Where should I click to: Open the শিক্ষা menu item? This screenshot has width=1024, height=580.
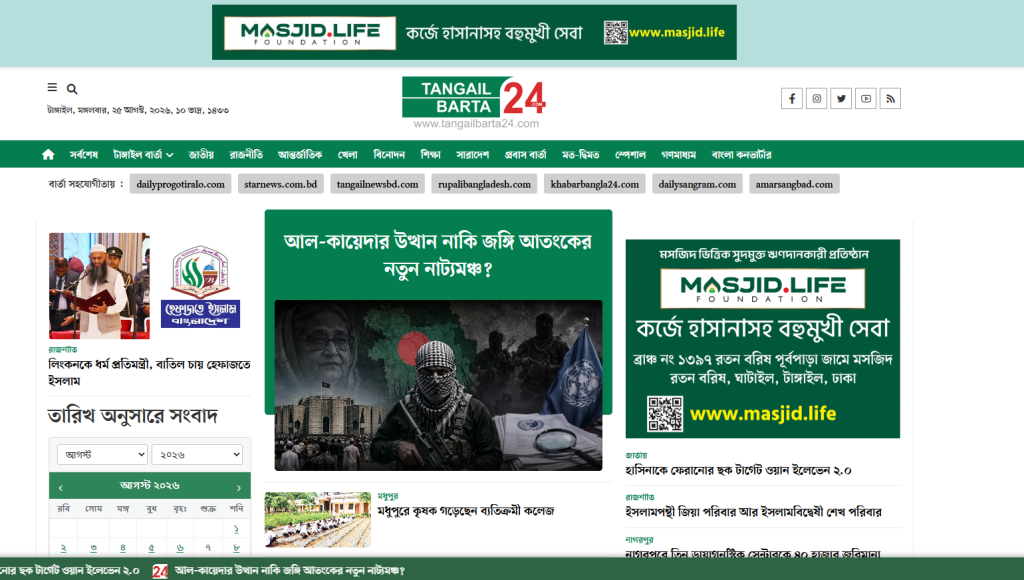click(430, 155)
